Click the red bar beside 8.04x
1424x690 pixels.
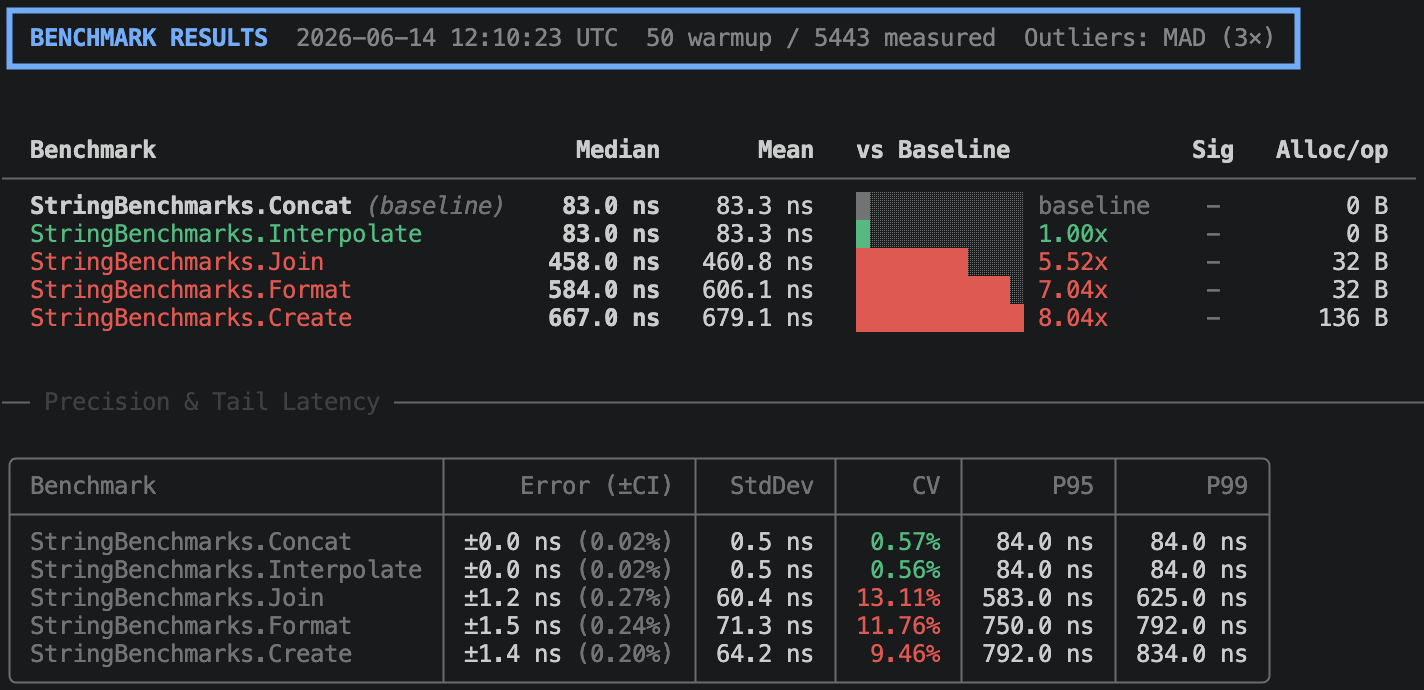point(940,318)
